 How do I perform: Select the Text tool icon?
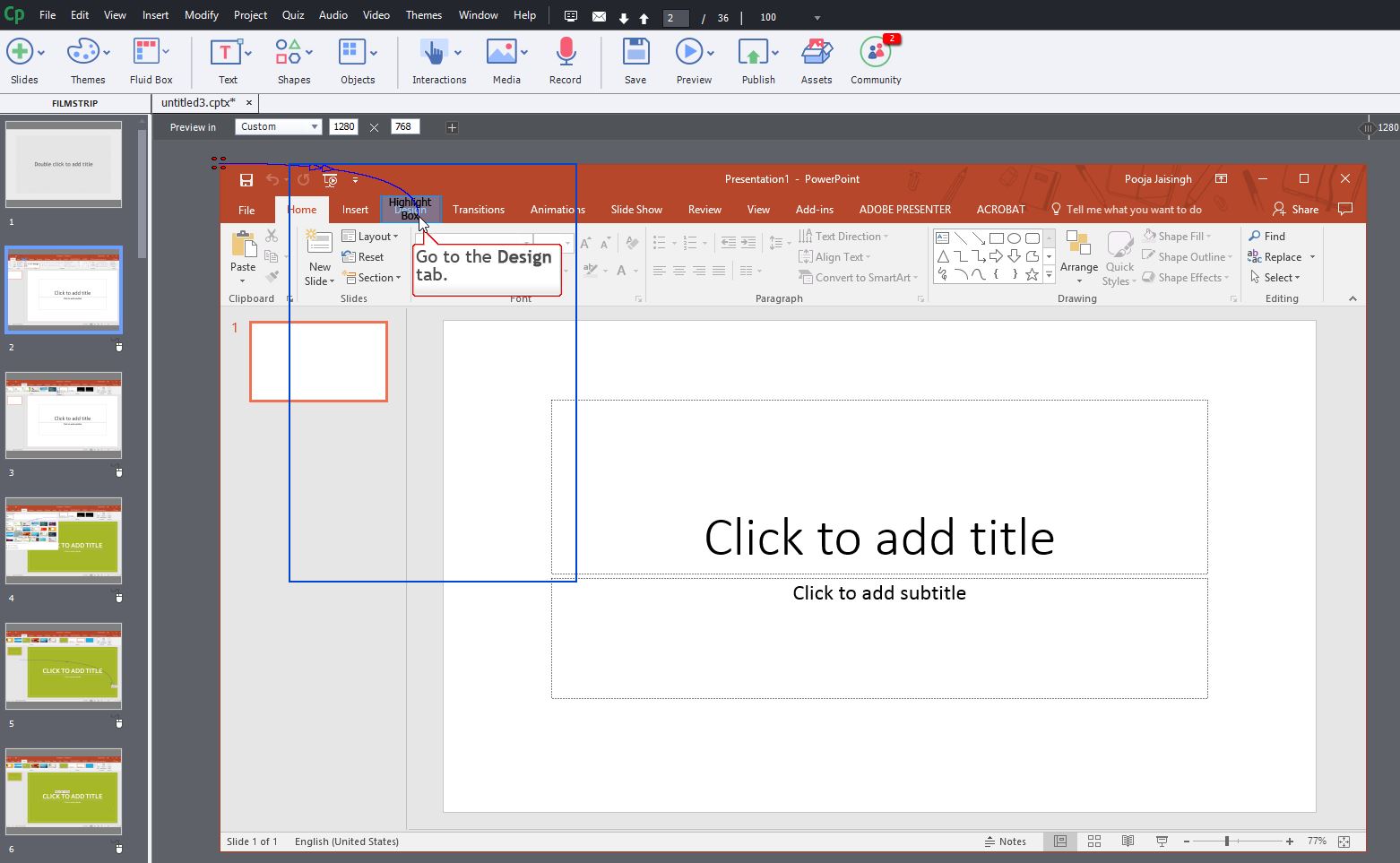(225, 53)
